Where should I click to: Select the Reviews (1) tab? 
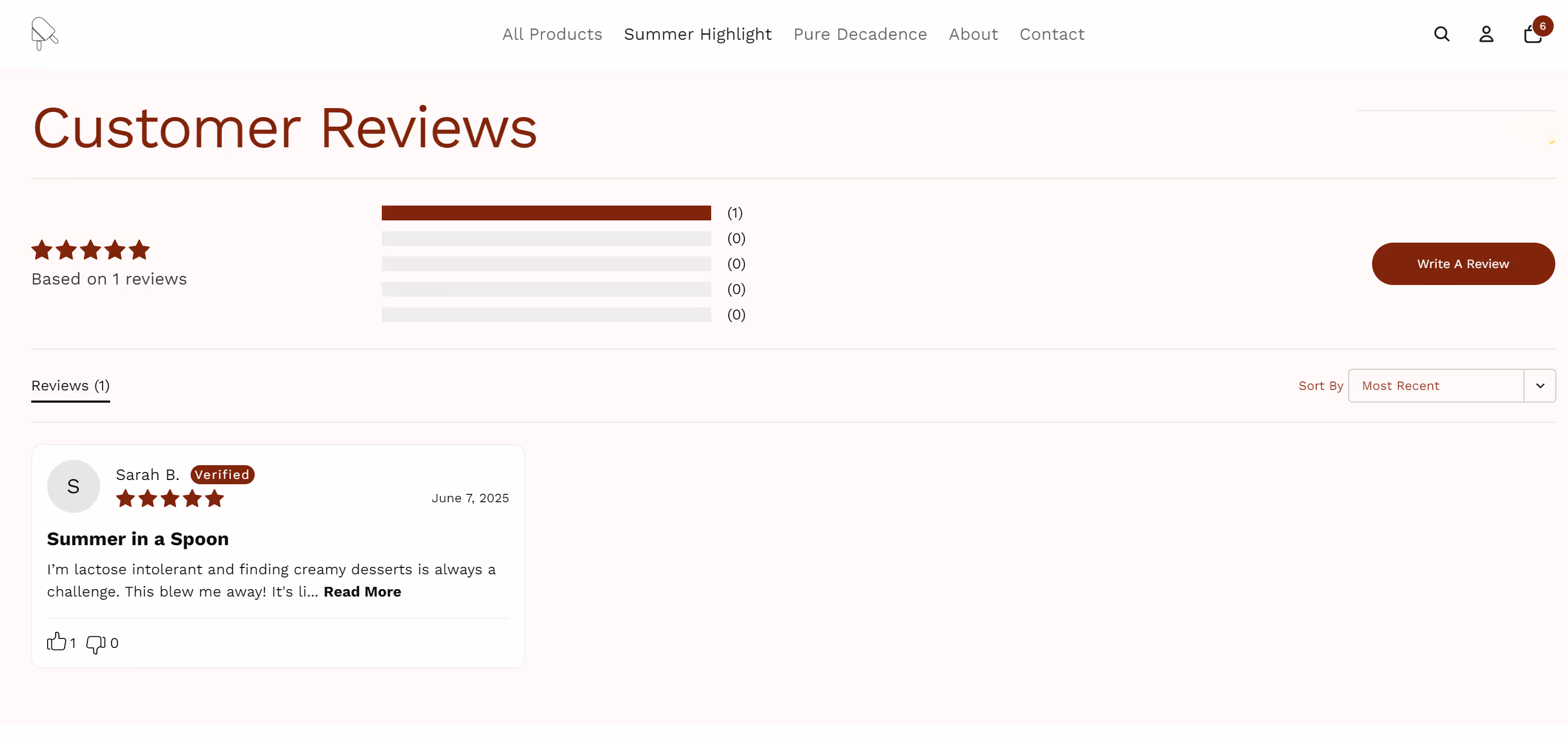(70, 386)
